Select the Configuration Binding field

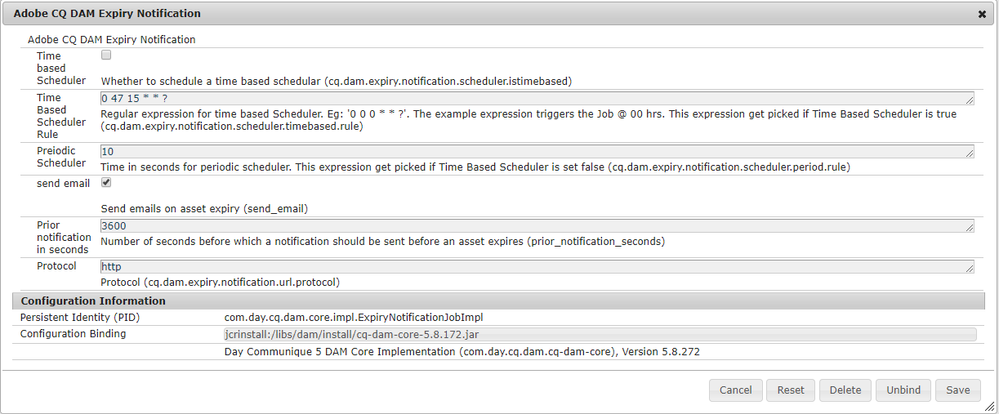[x=600, y=334]
